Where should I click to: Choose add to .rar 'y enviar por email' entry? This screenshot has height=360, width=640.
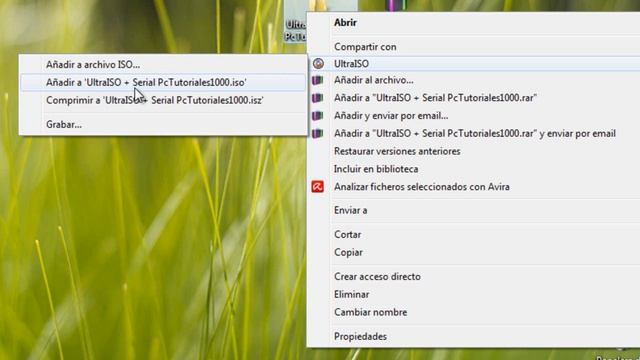coord(474,133)
